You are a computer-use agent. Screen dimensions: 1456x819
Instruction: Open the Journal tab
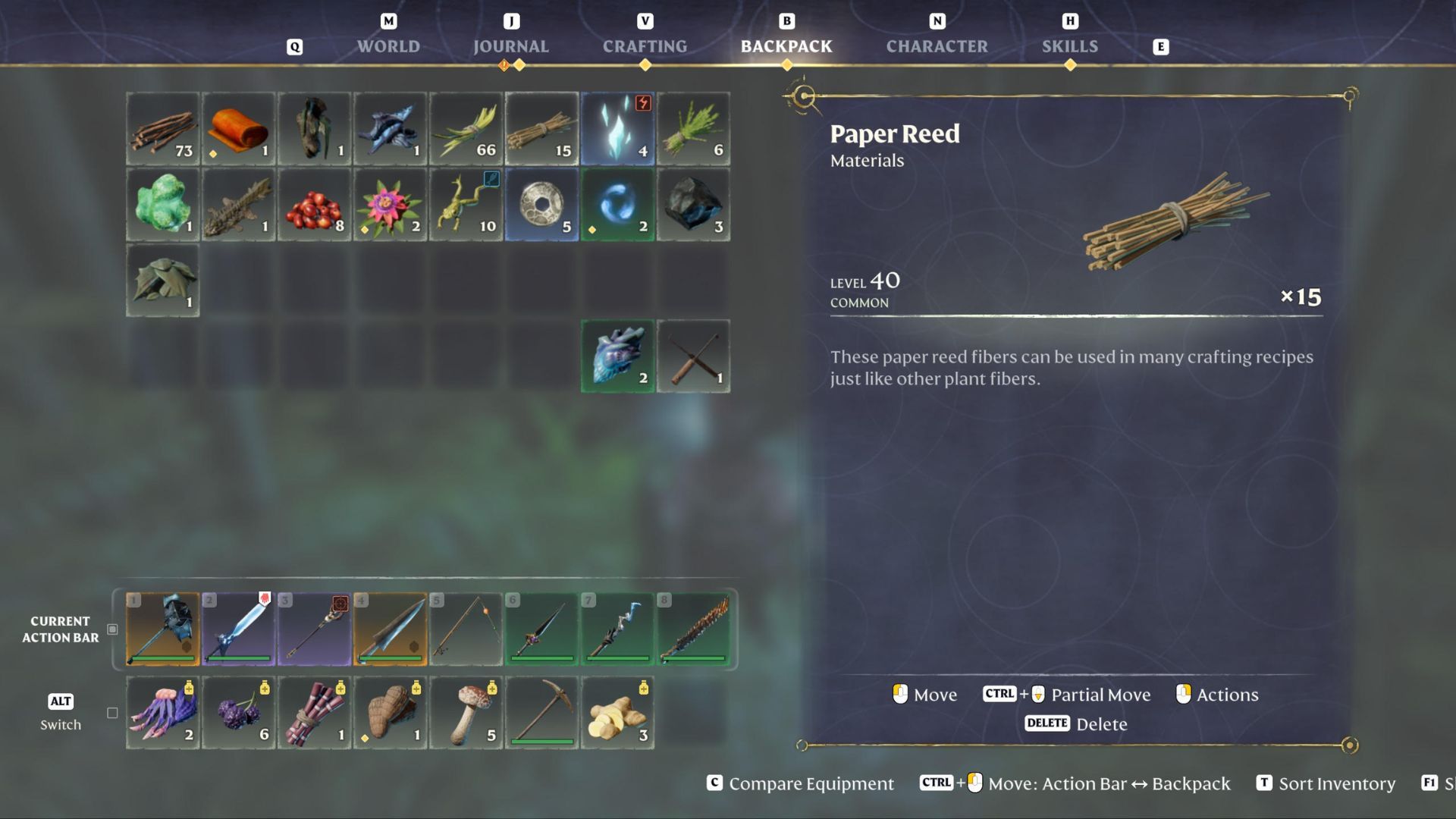pos(511,46)
